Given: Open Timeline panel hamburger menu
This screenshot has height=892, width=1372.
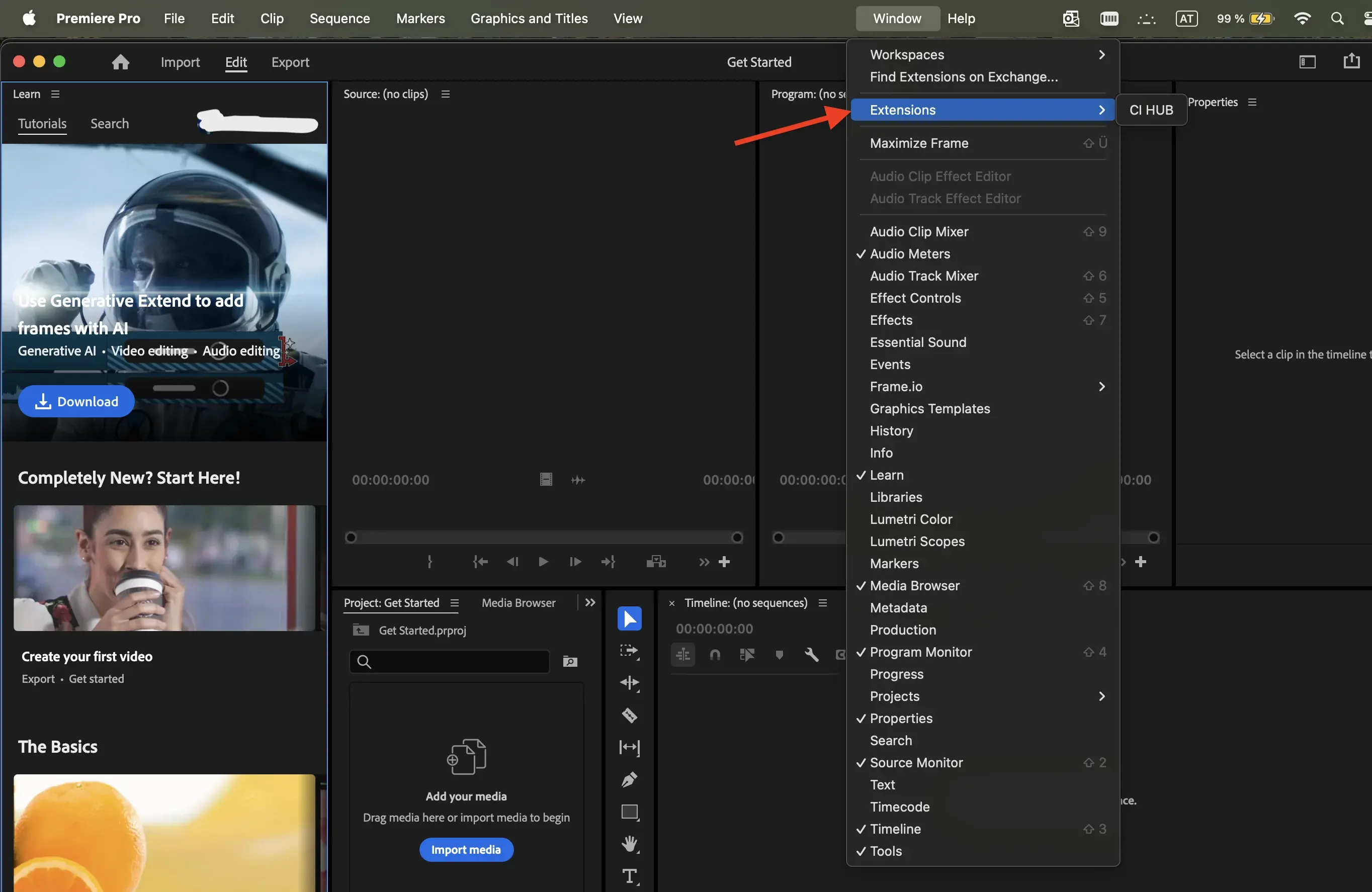Looking at the screenshot, I should click(x=823, y=603).
